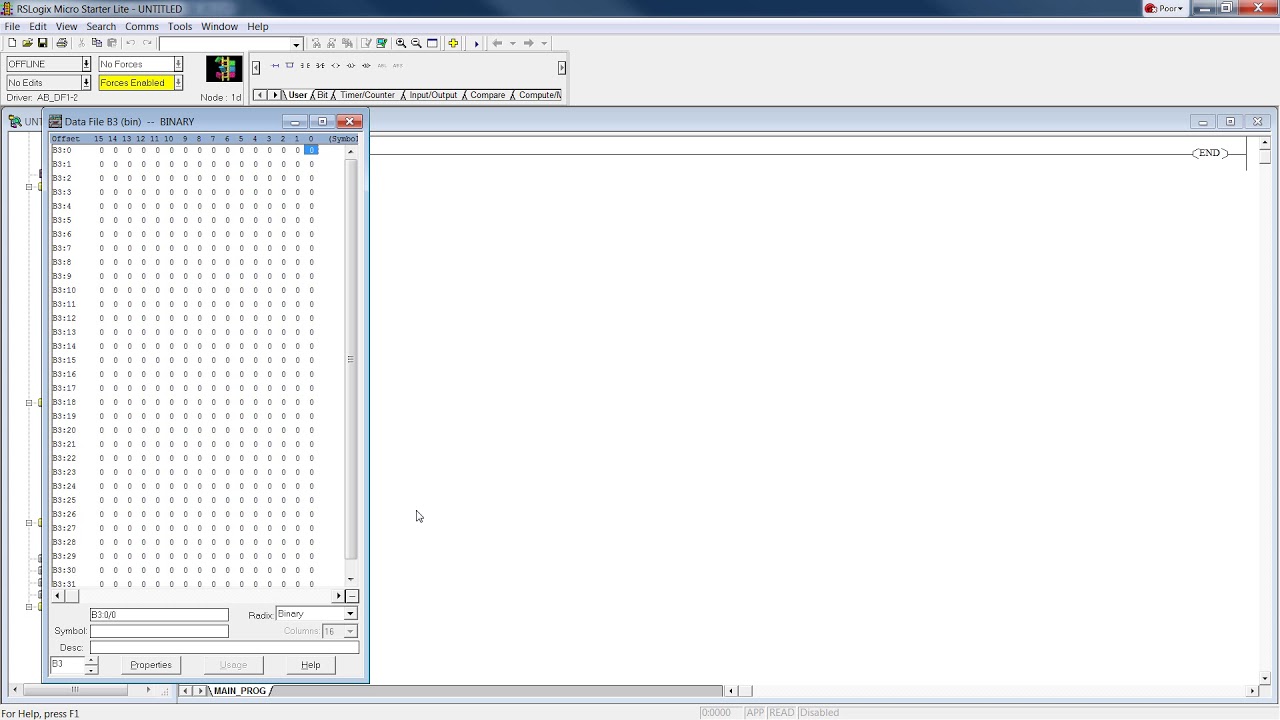Create a new file with the New icon
Screen dimensions: 1280x720
(12, 43)
